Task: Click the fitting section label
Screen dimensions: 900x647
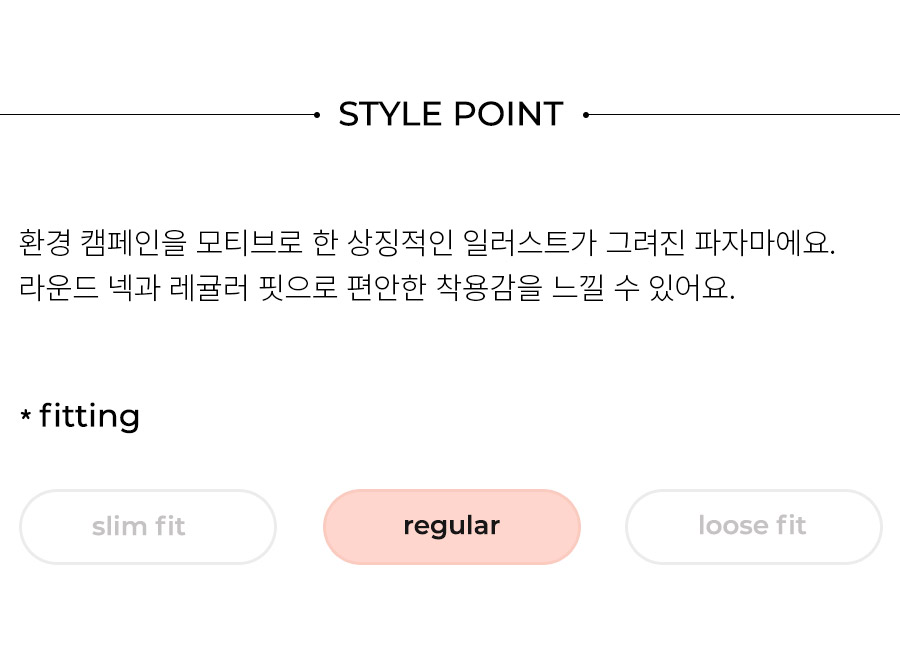Action: click(90, 416)
